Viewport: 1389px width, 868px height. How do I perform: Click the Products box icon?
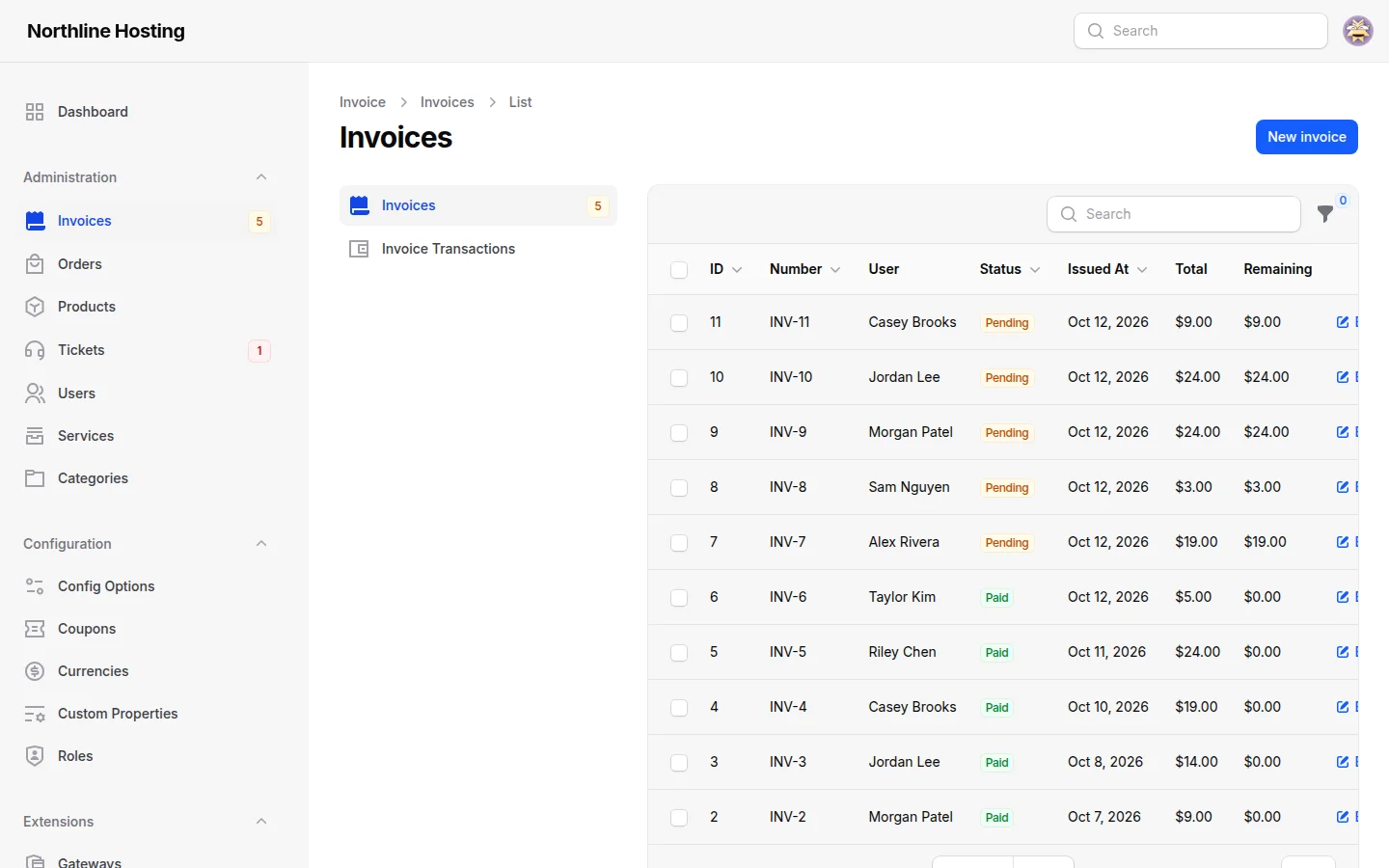[x=35, y=307]
